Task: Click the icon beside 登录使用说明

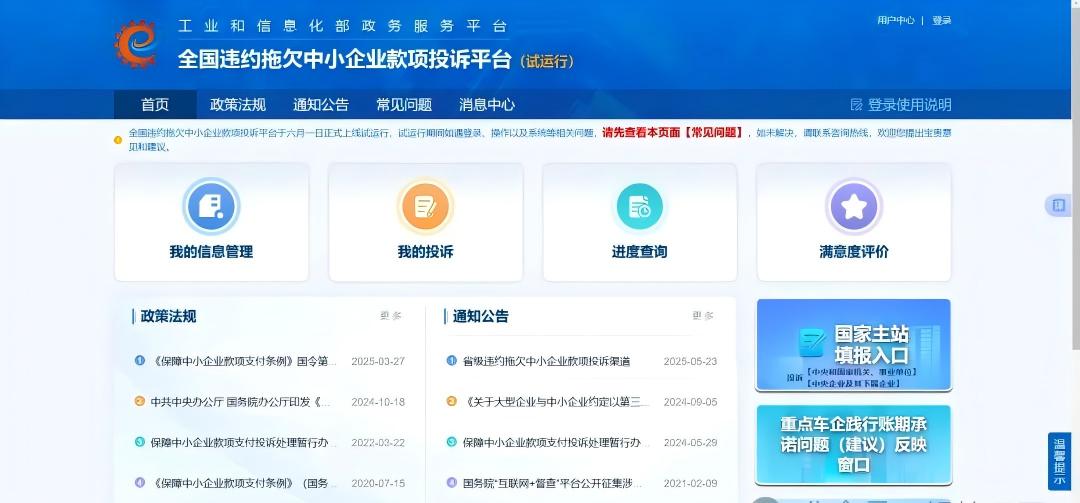Action: (856, 105)
